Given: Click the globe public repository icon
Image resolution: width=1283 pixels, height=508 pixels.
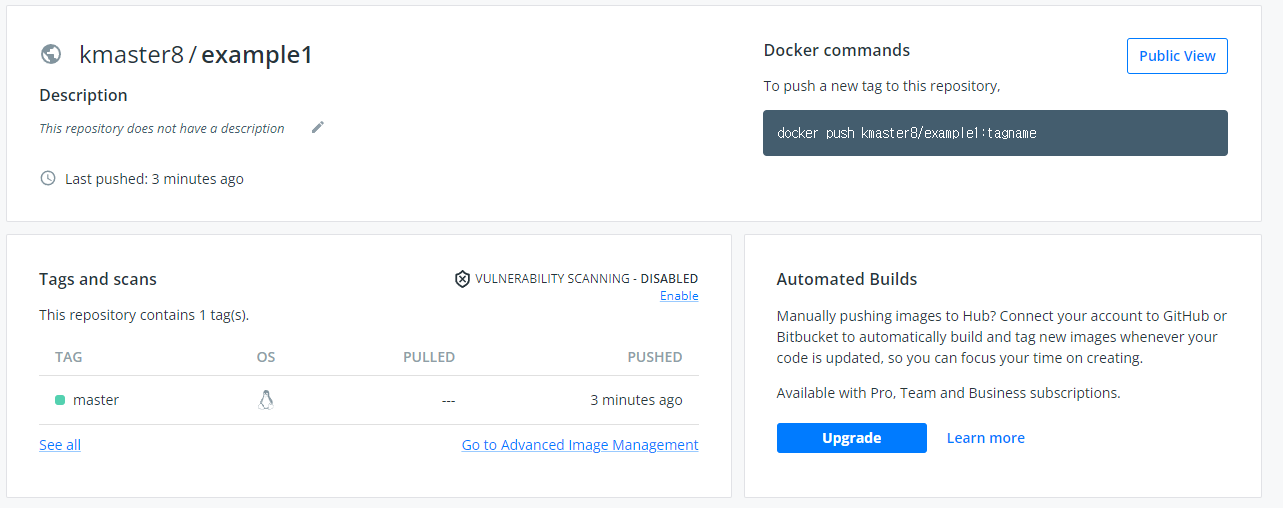Looking at the screenshot, I should pyautogui.click(x=51, y=54).
